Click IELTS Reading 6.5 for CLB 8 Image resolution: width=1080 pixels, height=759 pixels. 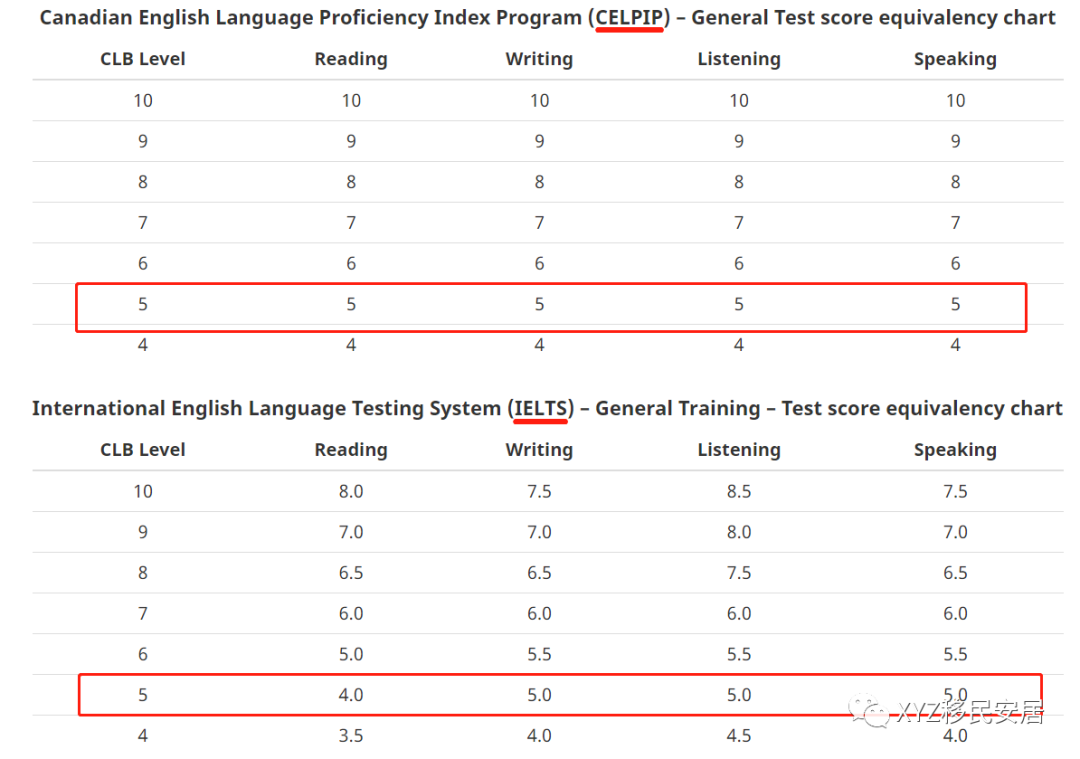[x=351, y=572]
